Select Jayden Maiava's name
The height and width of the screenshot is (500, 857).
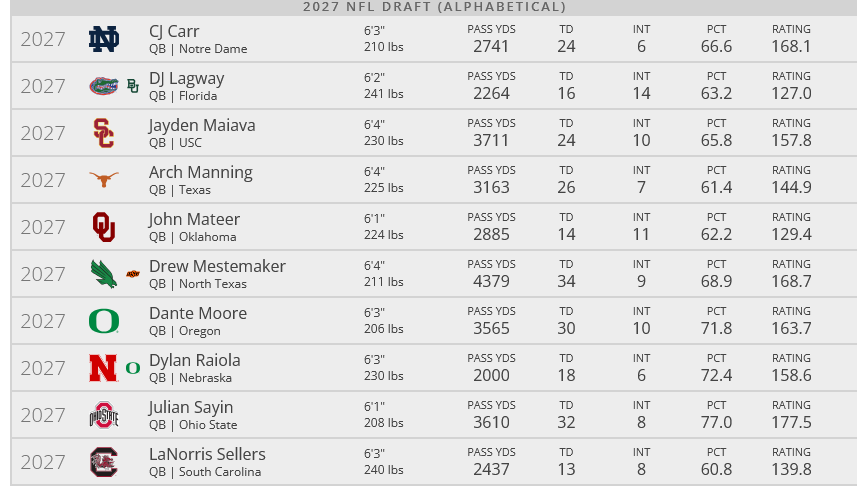pyautogui.click(x=201, y=125)
